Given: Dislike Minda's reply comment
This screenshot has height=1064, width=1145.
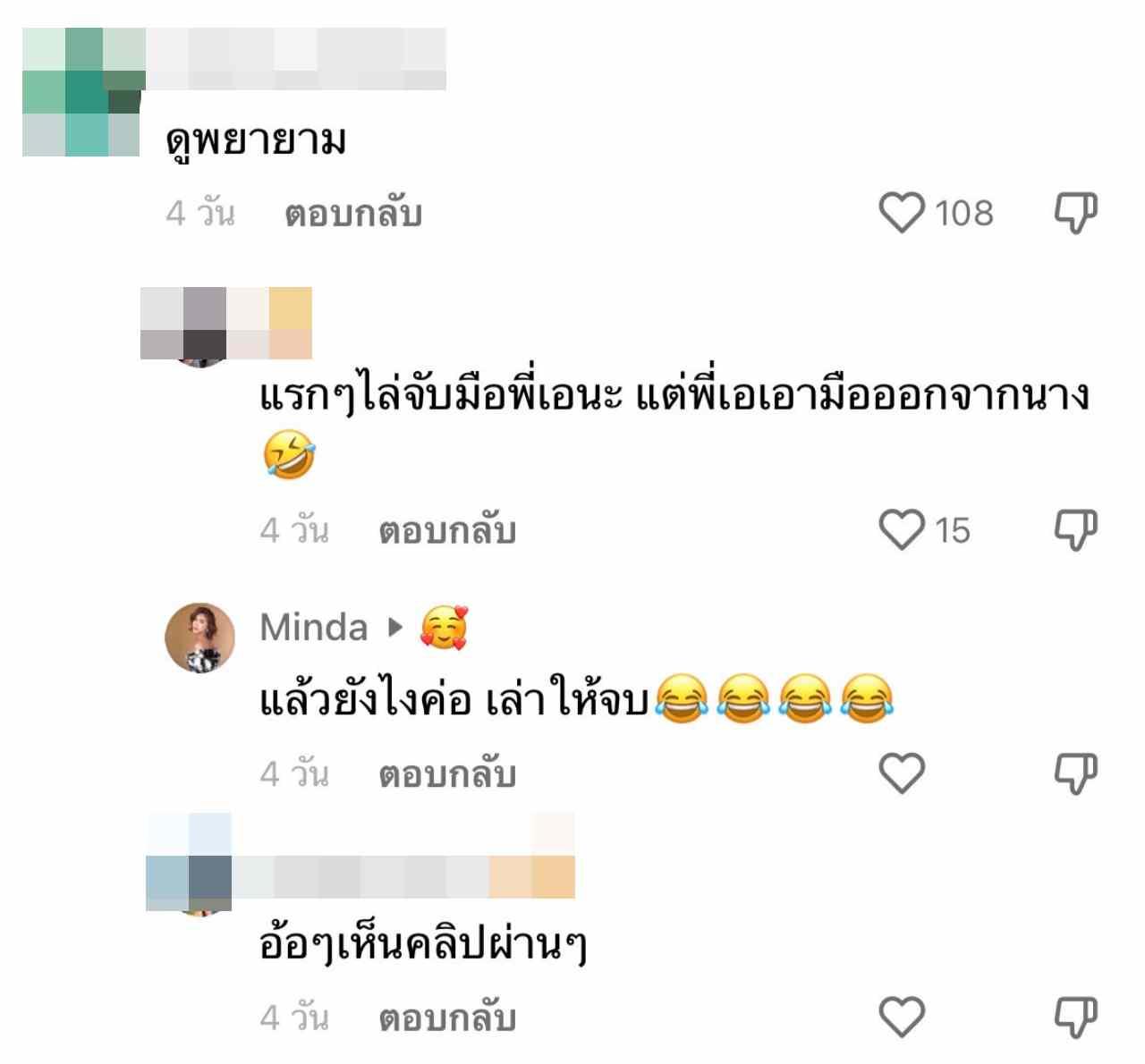Looking at the screenshot, I should click(1076, 773).
